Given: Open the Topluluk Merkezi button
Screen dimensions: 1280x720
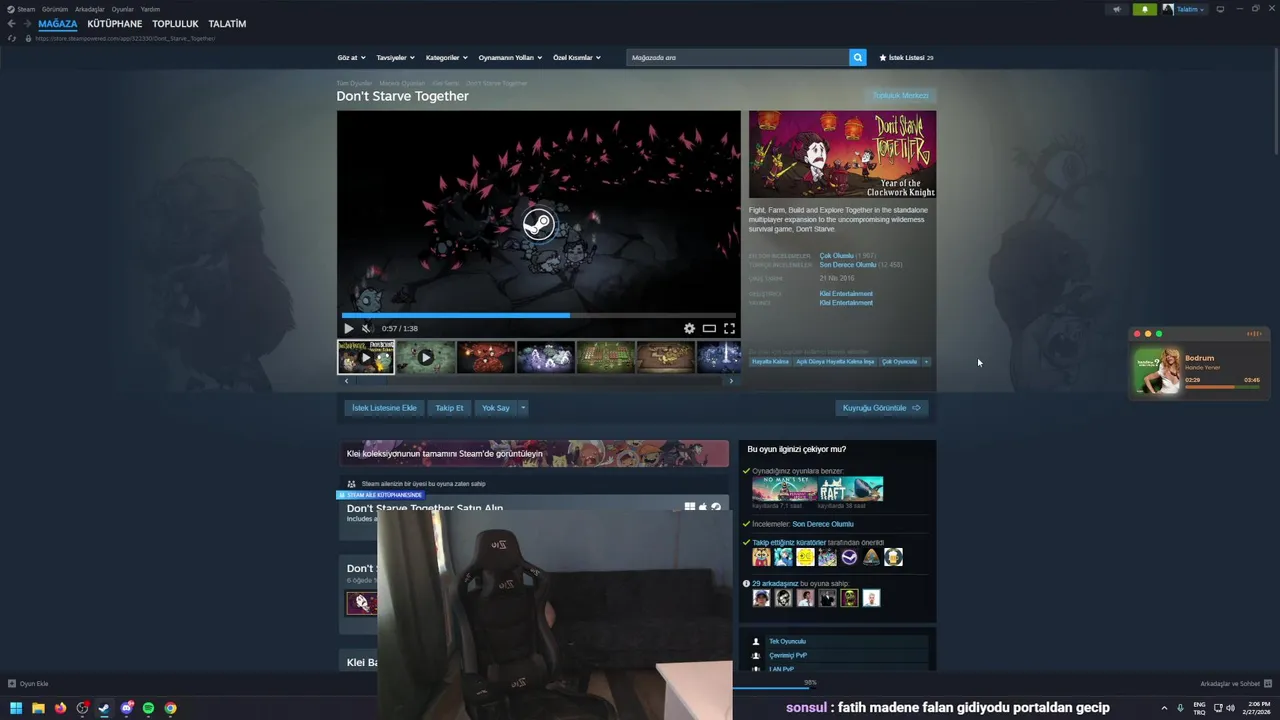Looking at the screenshot, I should 900,96.
